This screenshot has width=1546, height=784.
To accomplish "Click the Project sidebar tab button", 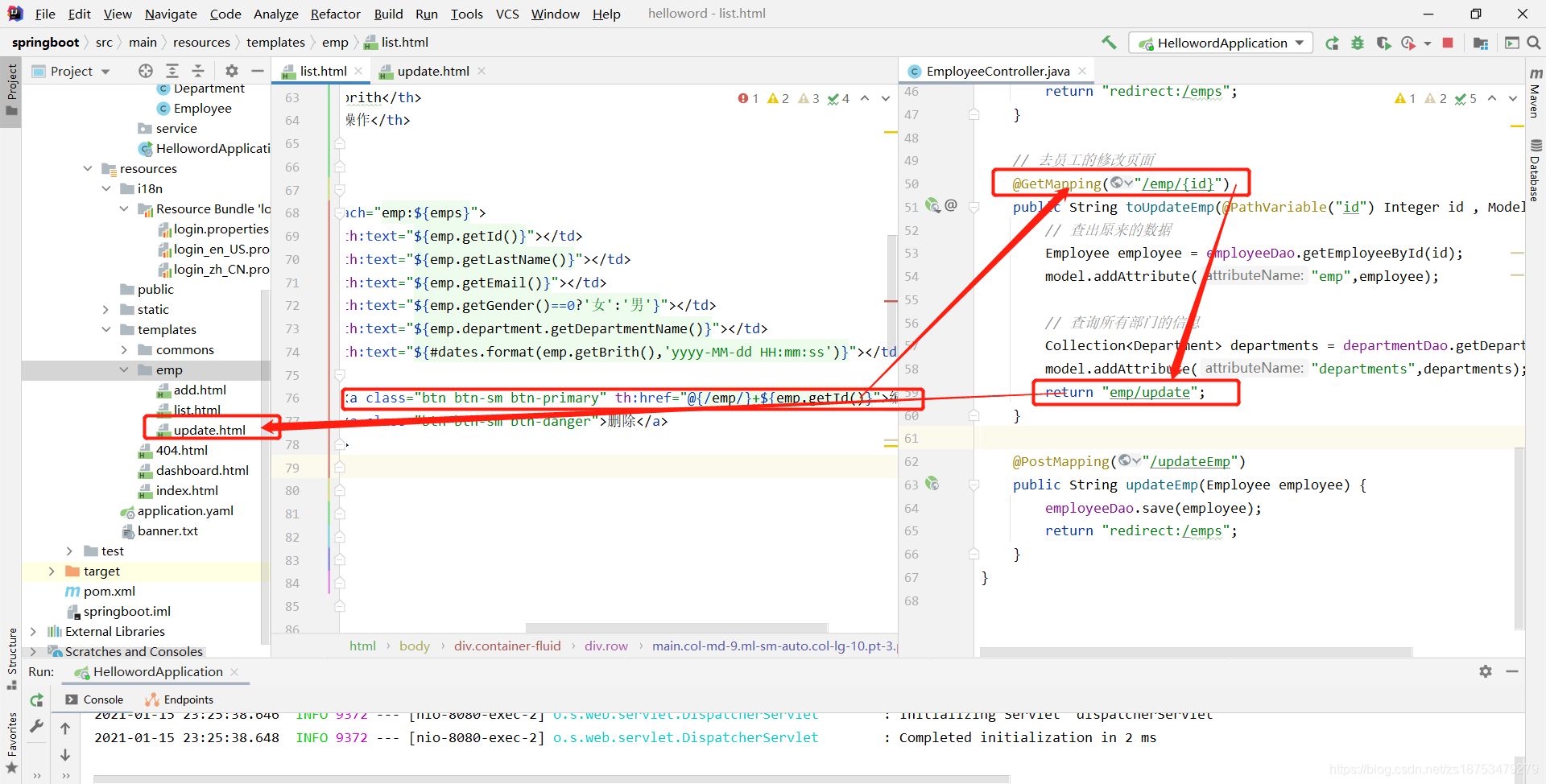I will (x=11, y=89).
